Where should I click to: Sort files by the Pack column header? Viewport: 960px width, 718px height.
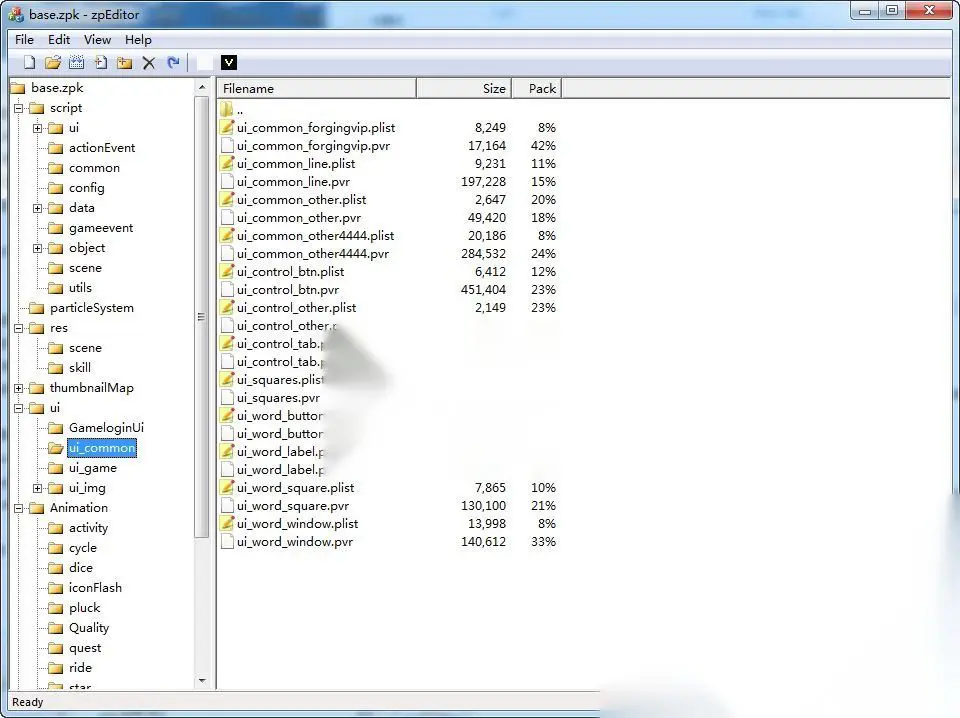536,89
